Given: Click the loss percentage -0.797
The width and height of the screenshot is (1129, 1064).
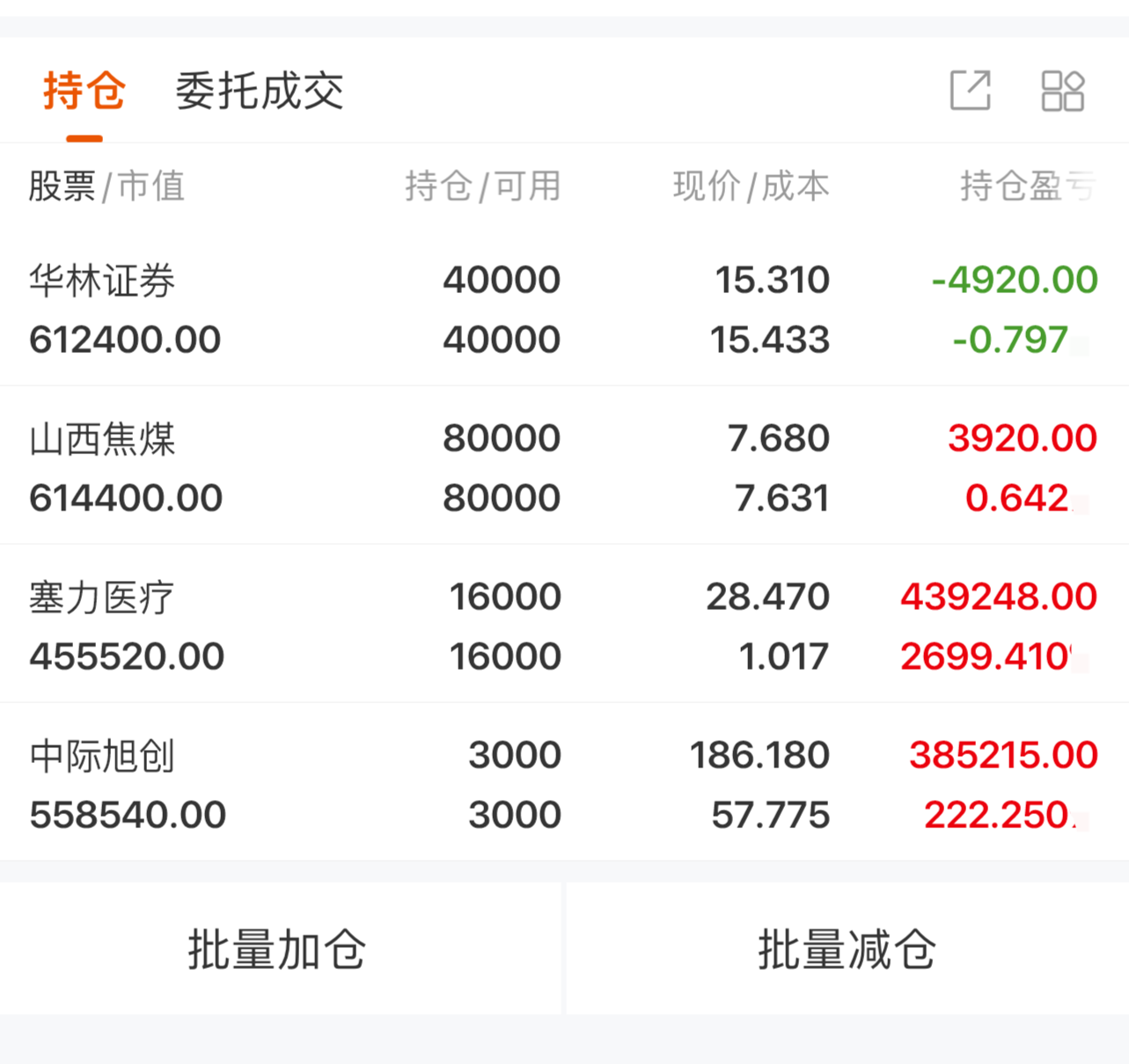Looking at the screenshot, I should [x=1011, y=340].
